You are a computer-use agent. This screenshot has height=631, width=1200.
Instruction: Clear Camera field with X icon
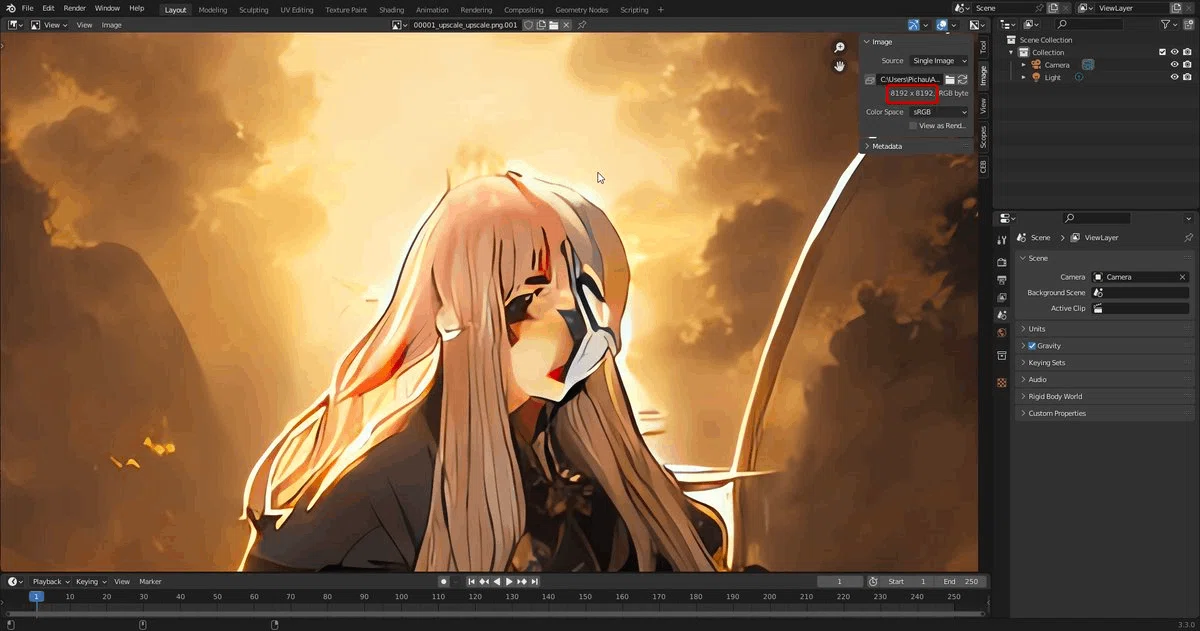coord(1182,277)
